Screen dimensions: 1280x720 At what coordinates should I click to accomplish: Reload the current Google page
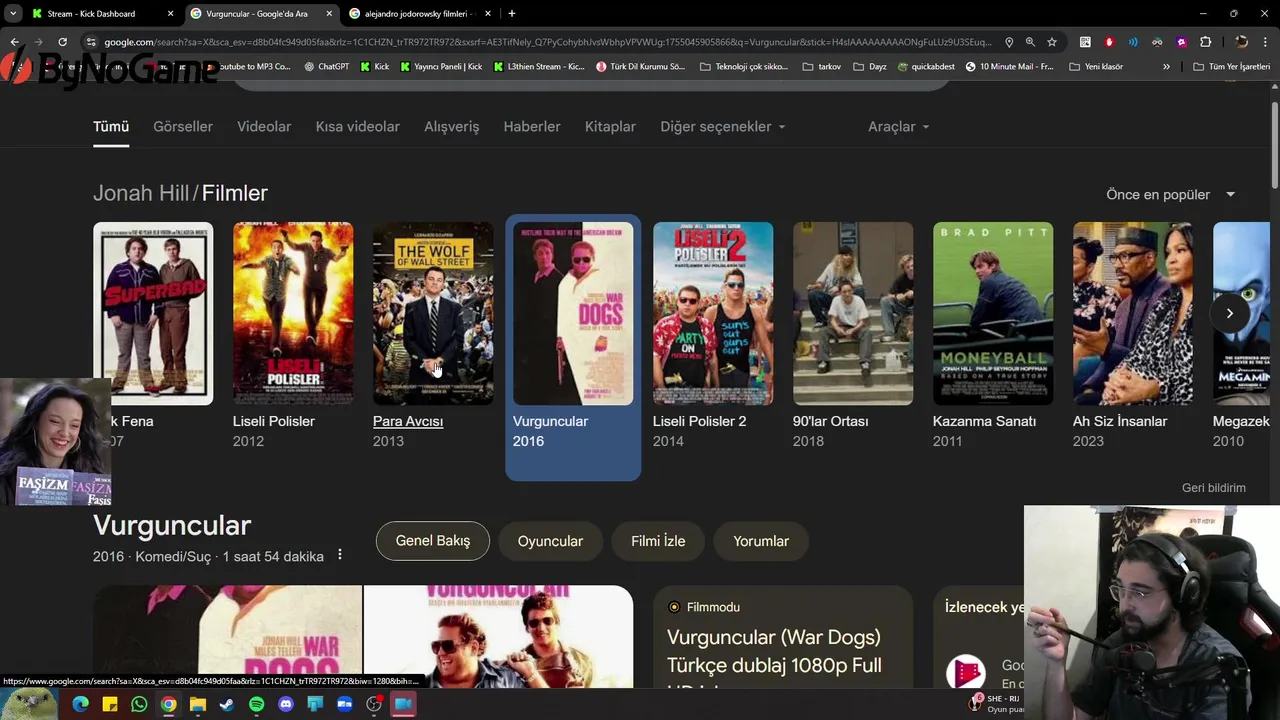tap(62, 42)
